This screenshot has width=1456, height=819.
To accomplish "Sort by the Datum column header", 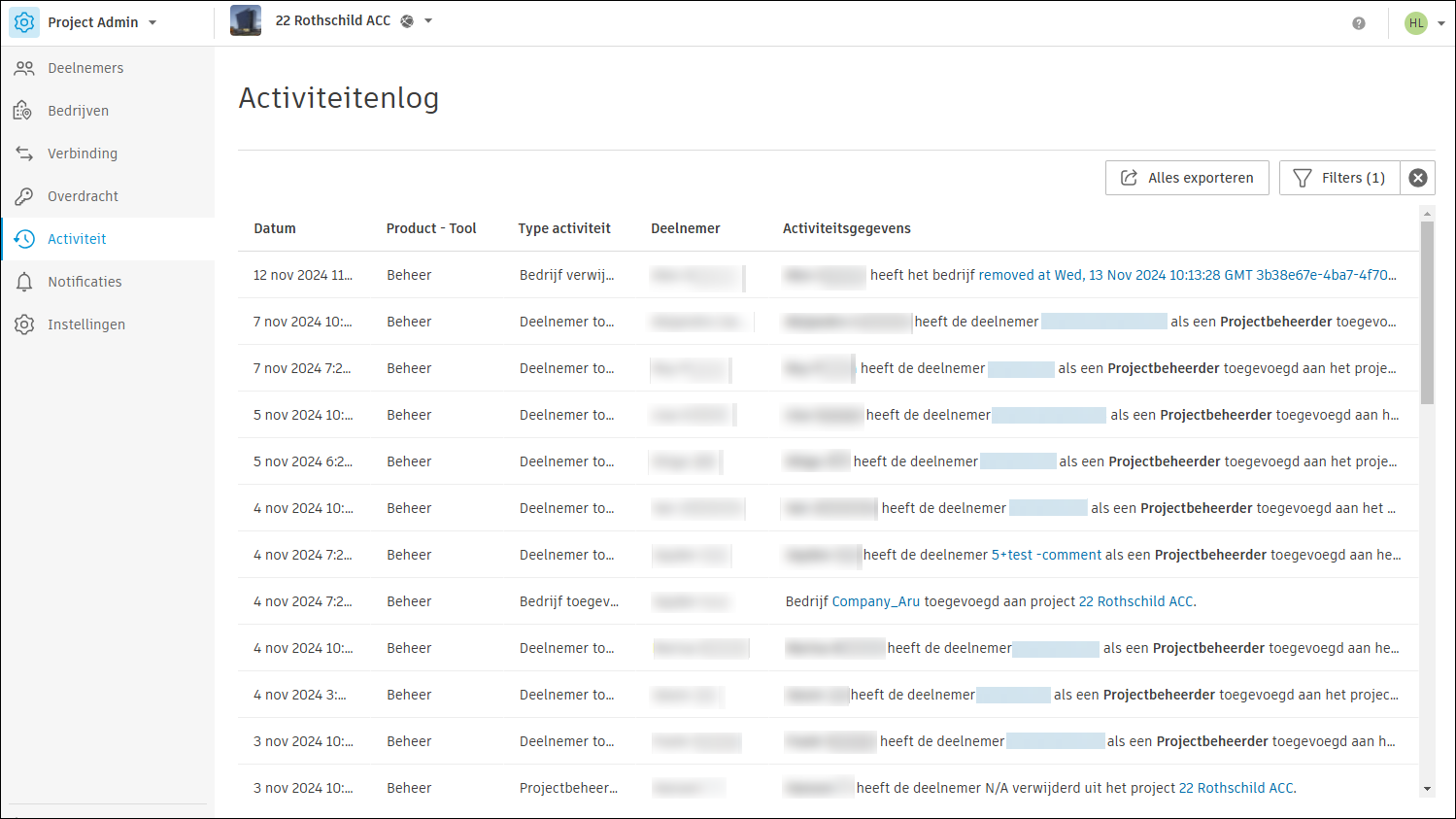I will [x=275, y=228].
